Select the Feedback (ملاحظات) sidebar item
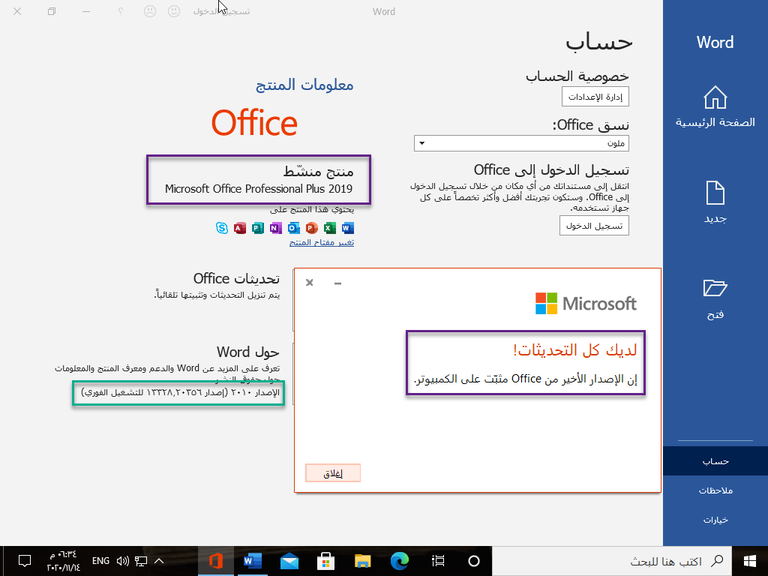This screenshot has height=576, width=768. pos(715,490)
